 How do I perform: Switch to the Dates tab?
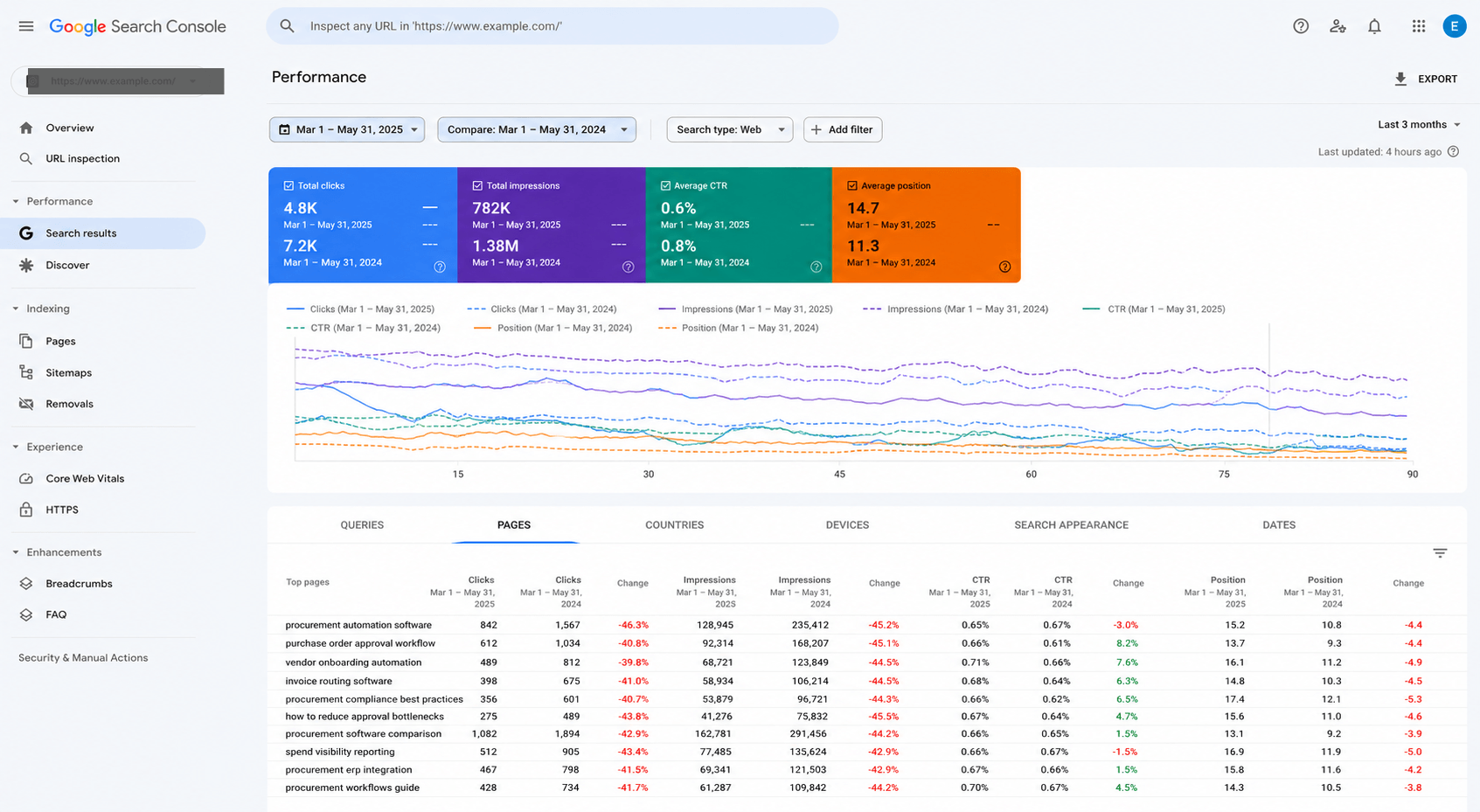tap(1279, 525)
